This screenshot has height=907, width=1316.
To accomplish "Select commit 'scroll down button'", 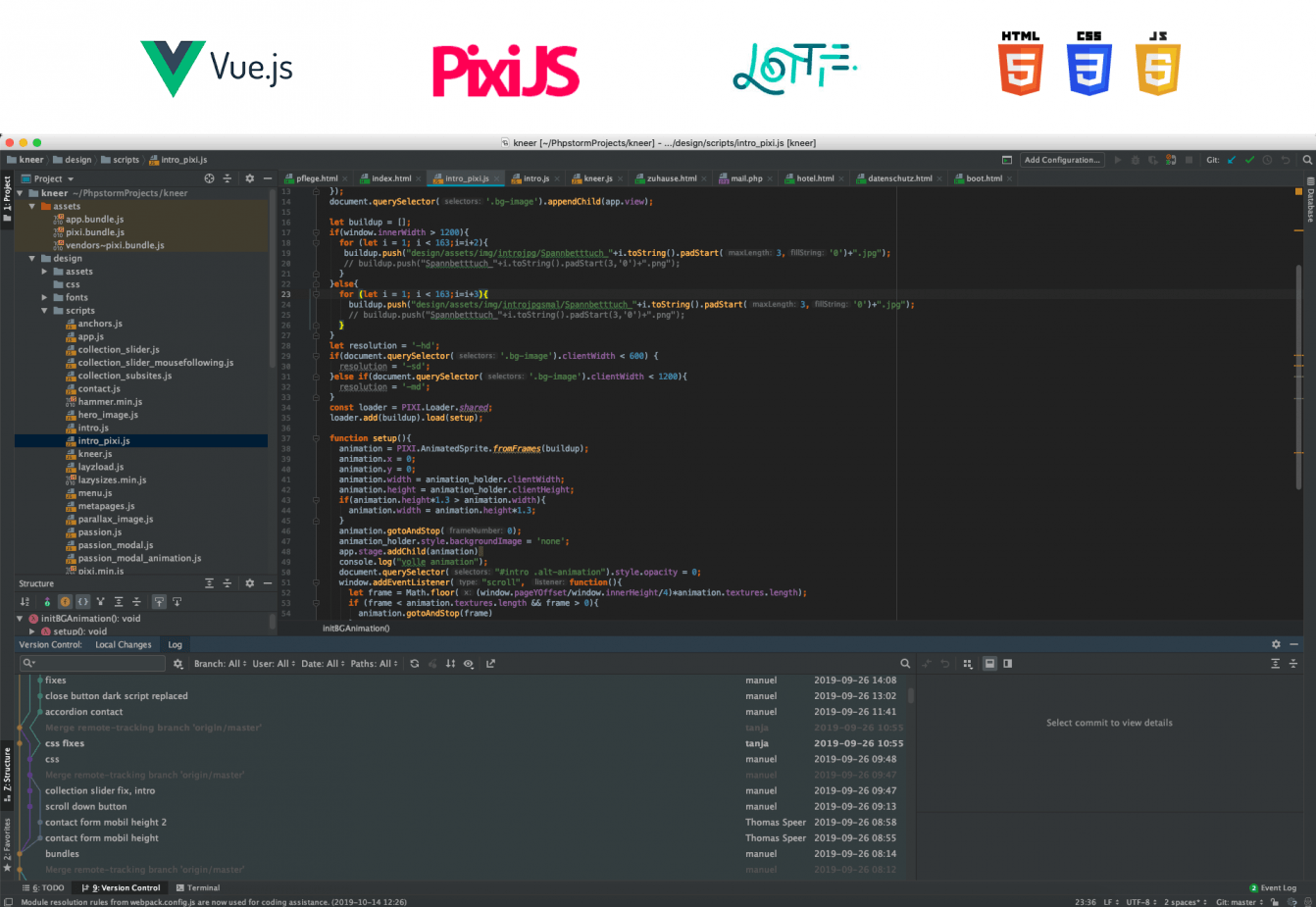I will [x=85, y=807].
